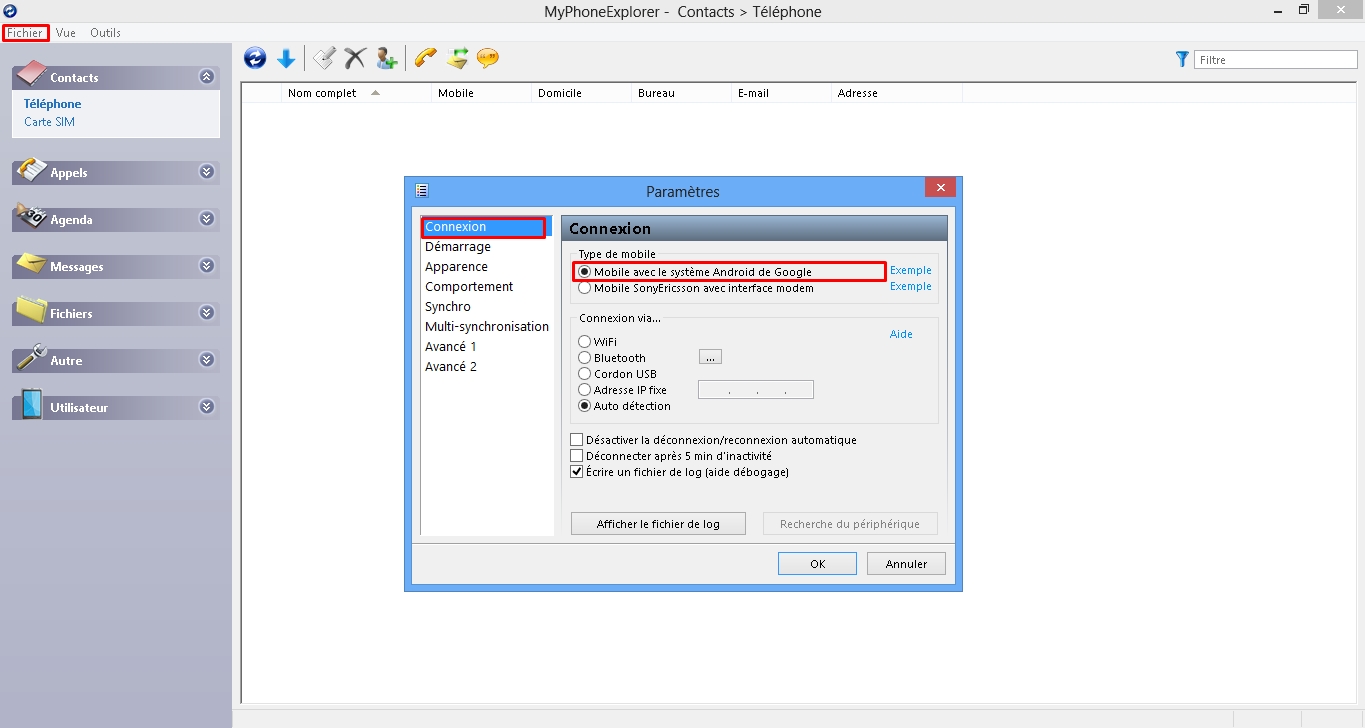Click the blue refresh sync icon
The height and width of the screenshot is (728, 1365).
point(255,59)
